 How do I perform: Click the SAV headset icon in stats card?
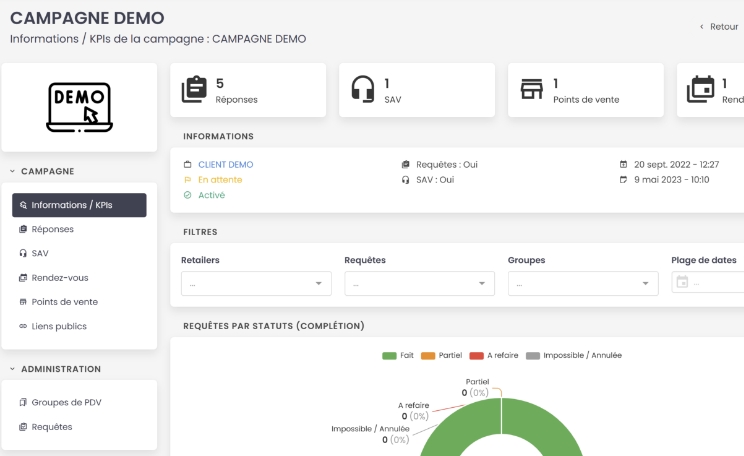pos(363,89)
